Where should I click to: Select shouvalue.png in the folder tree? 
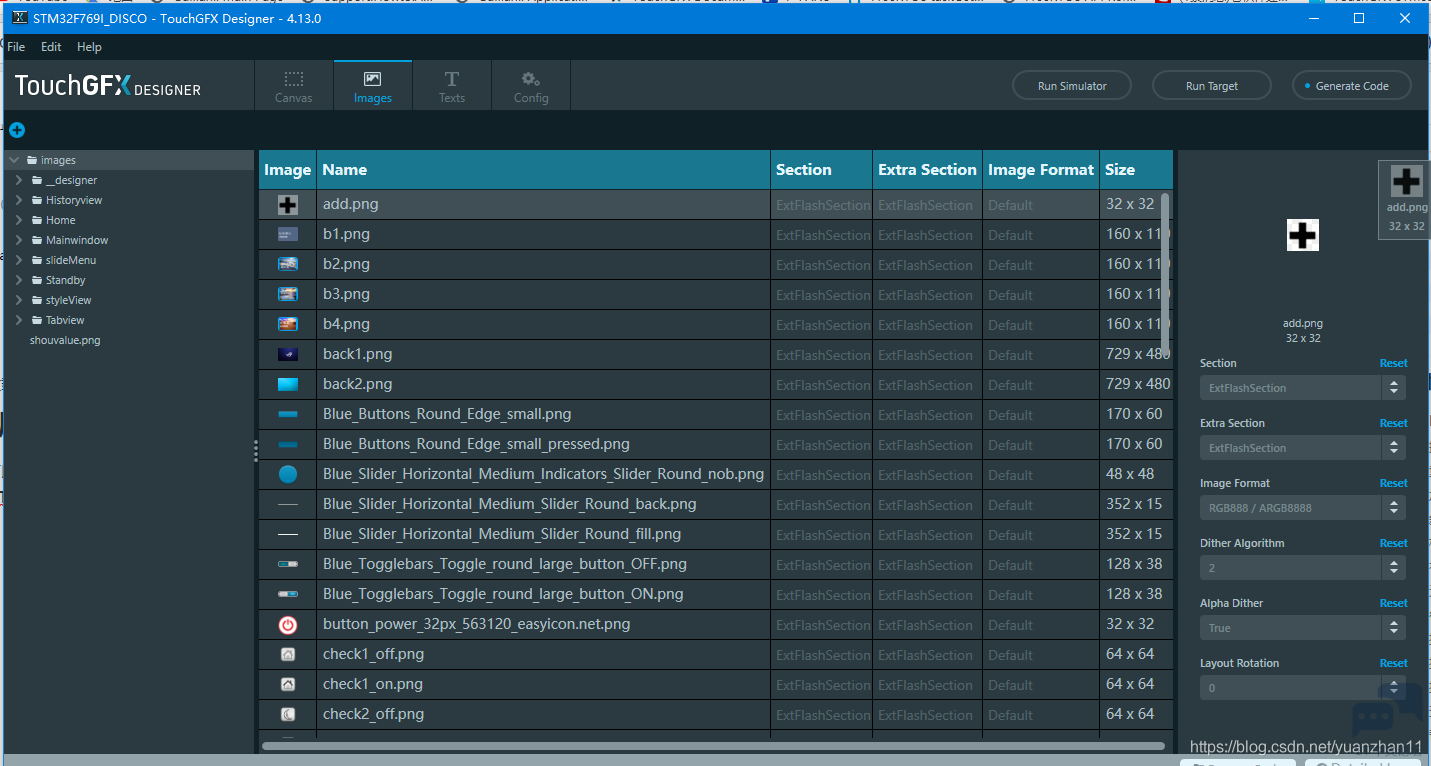point(65,340)
